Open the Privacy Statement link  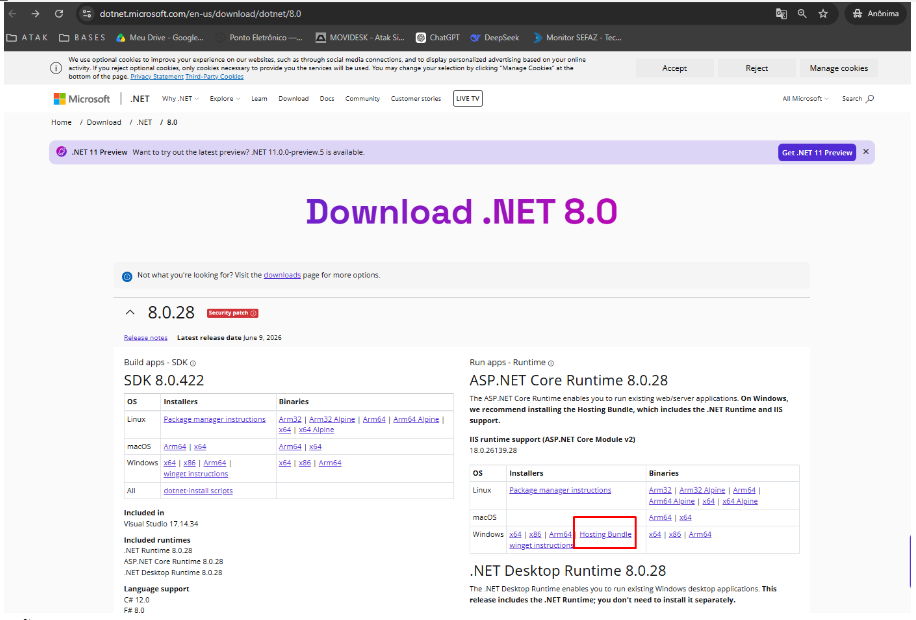[157, 77]
